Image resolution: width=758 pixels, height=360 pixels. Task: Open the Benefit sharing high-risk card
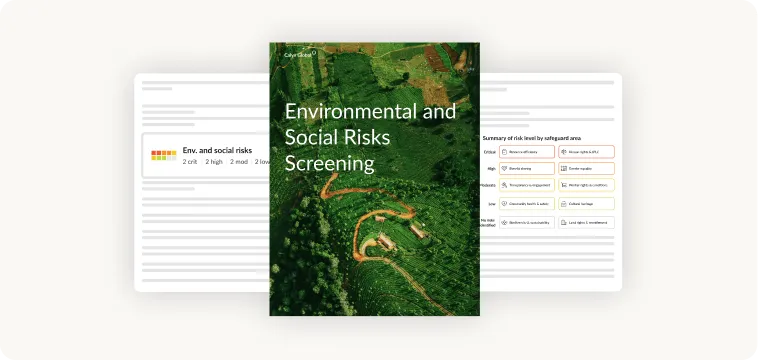(x=527, y=169)
